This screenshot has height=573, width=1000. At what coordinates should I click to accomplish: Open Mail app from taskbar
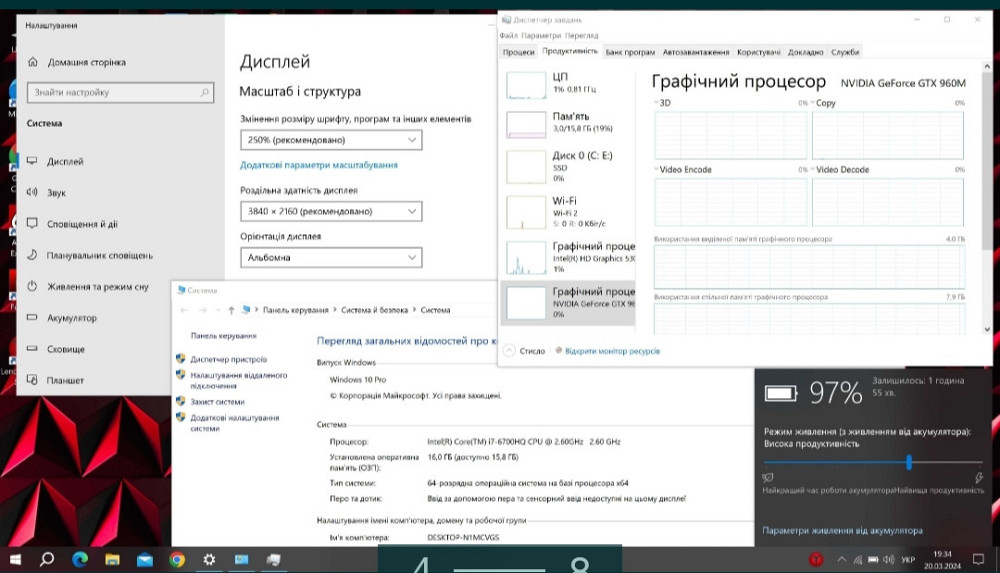[x=145, y=560]
